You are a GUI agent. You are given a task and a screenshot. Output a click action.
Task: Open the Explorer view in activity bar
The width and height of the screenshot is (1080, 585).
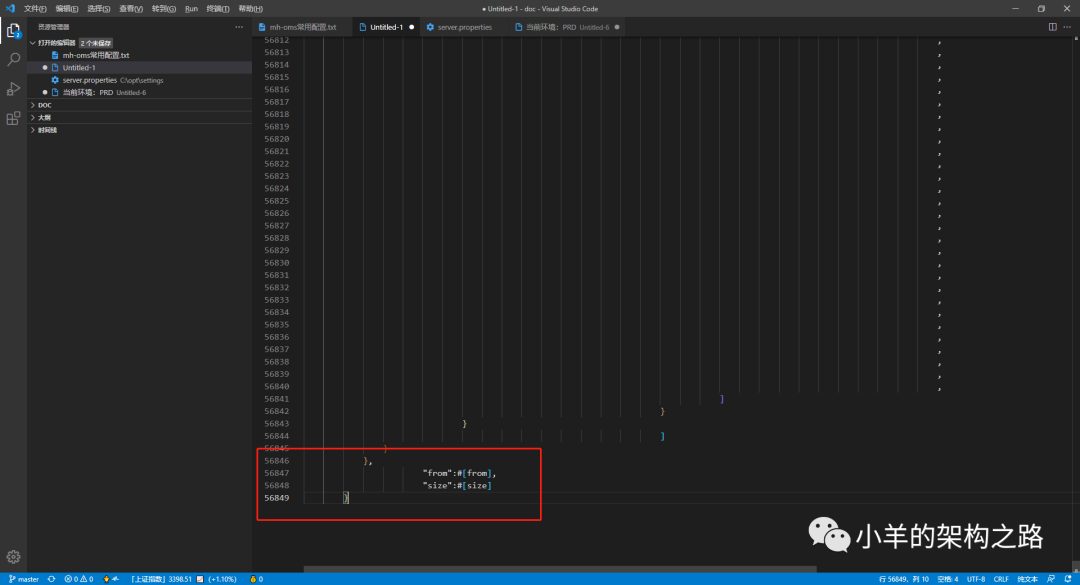[13, 30]
